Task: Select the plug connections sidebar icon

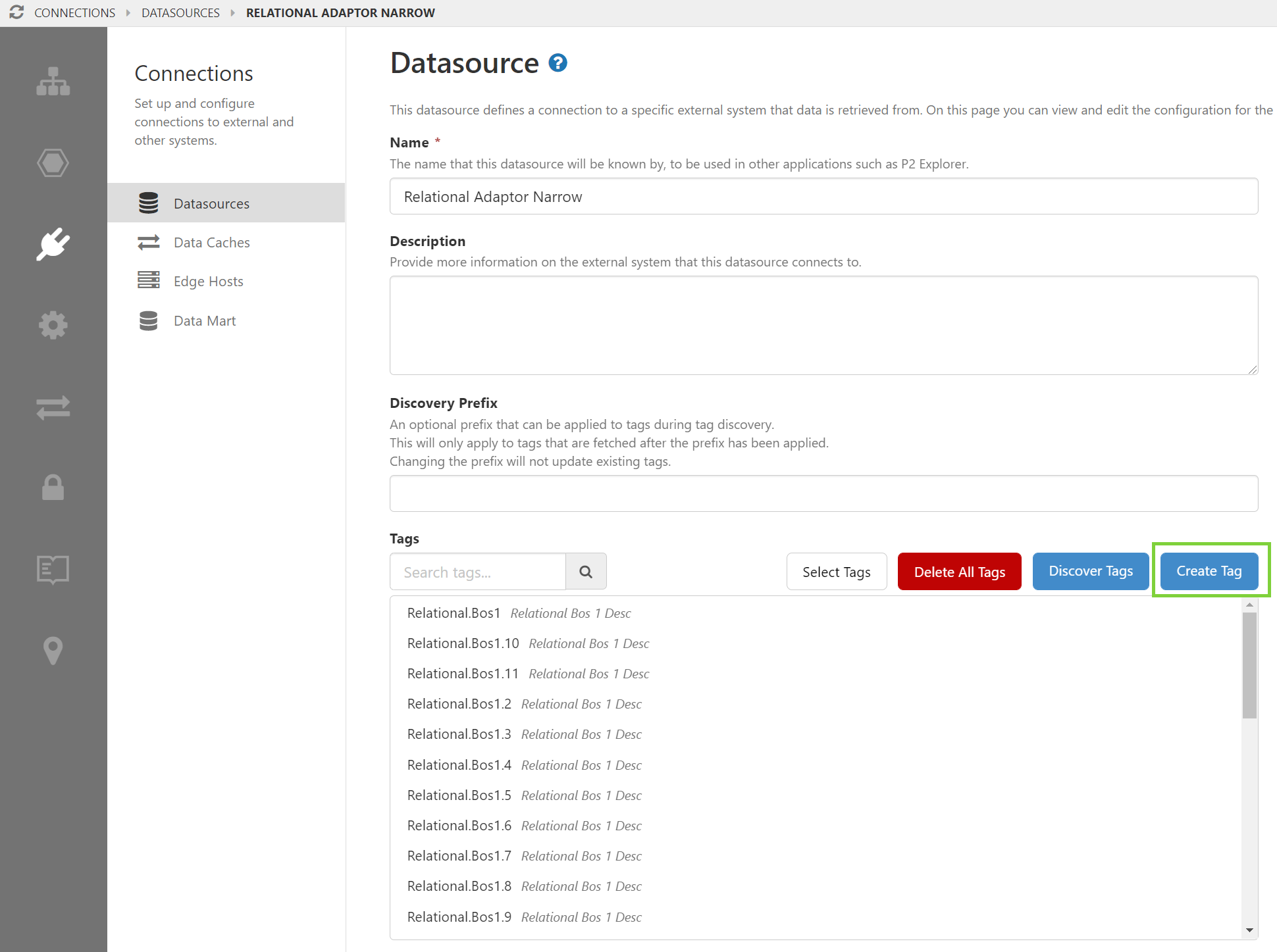Action: click(53, 244)
